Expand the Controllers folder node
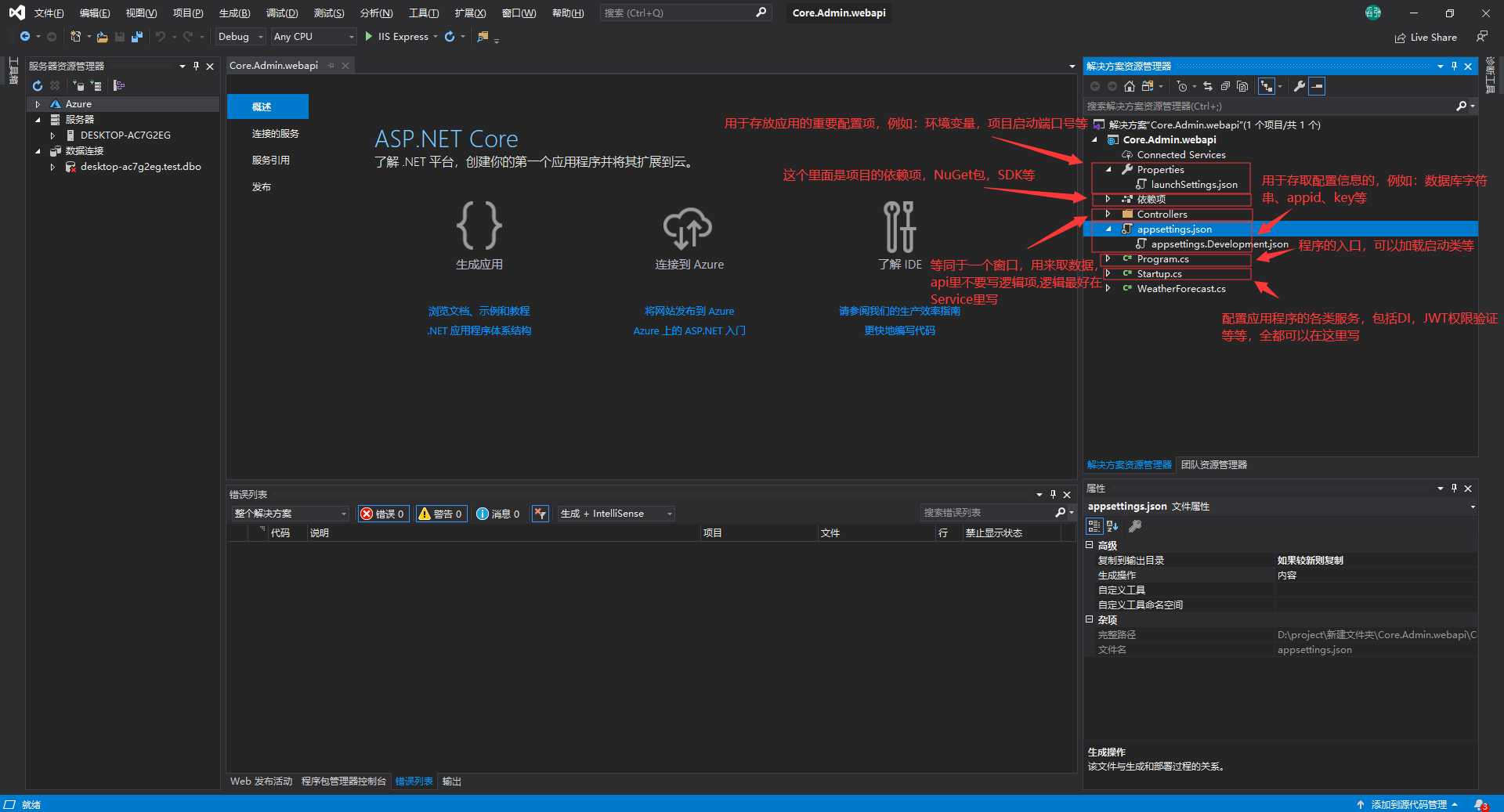Viewport: 1504px width, 812px height. [1108, 214]
